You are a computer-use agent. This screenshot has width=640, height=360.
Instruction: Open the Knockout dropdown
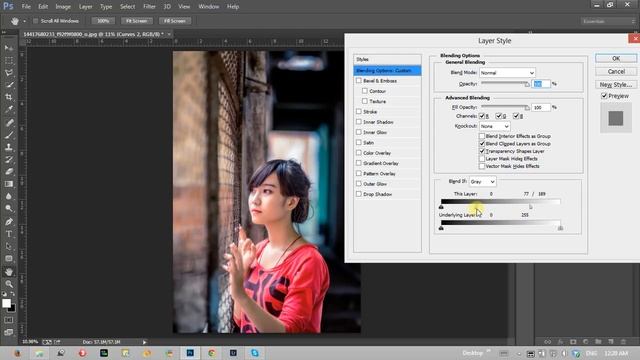pos(494,126)
